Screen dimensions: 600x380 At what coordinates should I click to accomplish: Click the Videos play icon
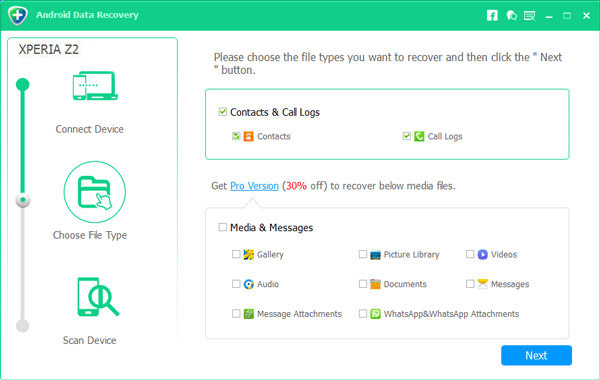pos(483,254)
